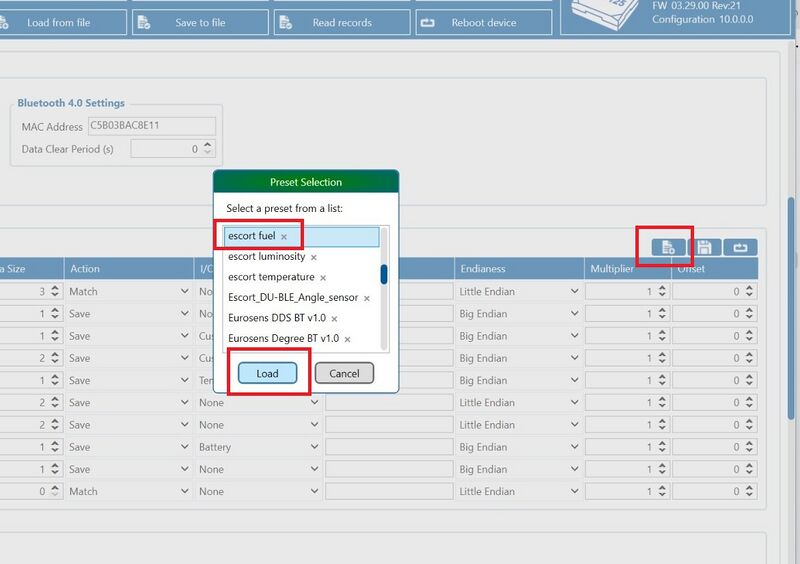Click the save preset floppy icon
This screenshot has height=564, width=800.
[705, 248]
